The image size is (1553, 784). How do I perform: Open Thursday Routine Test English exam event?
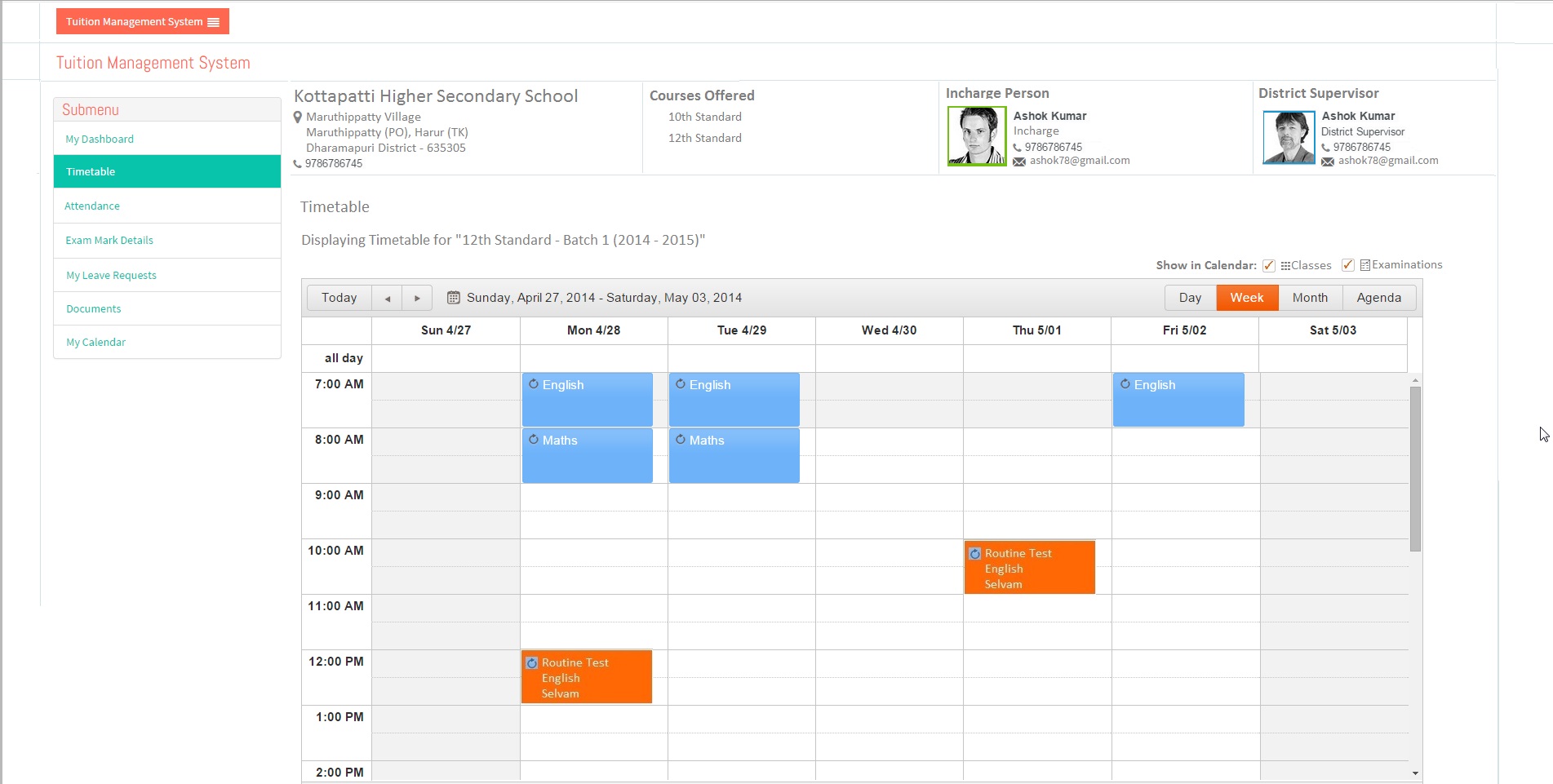click(x=1029, y=568)
